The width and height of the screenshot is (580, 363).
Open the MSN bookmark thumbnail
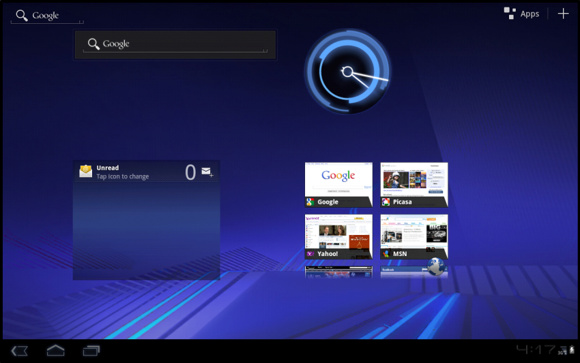[x=414, y=236]
